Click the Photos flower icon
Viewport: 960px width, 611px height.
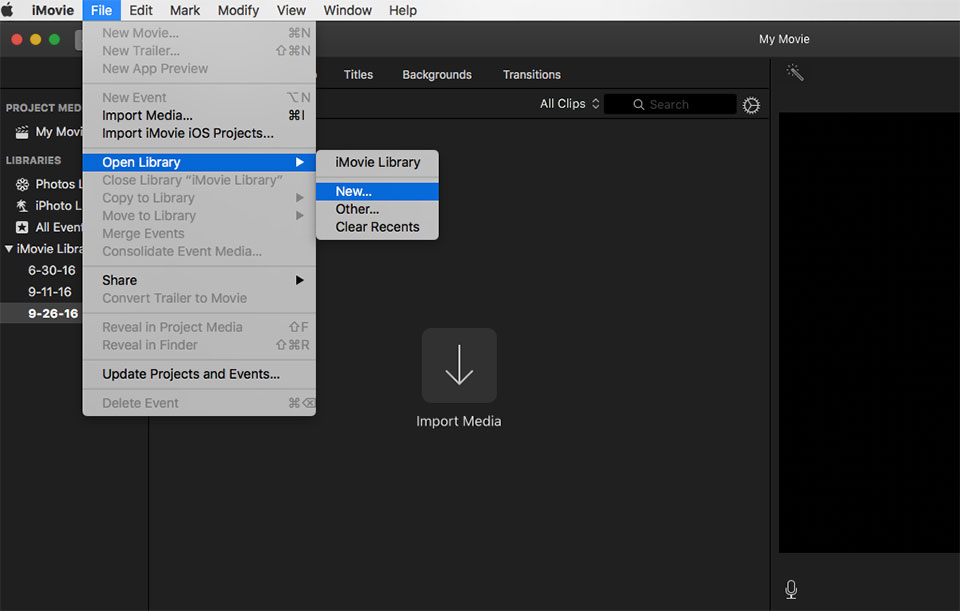click(x=22, y=184)
